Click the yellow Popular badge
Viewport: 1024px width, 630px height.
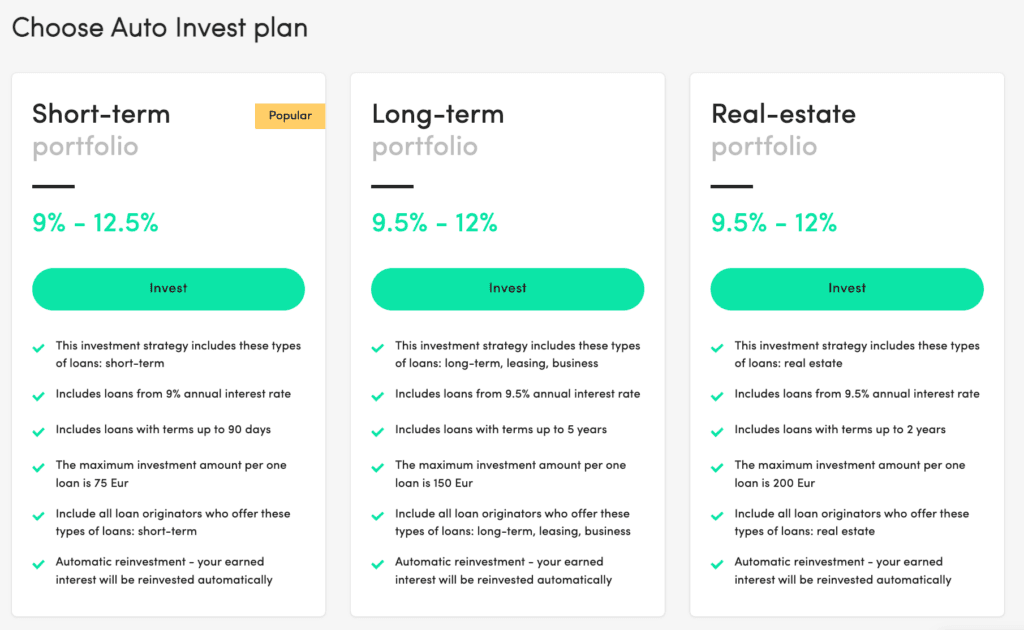tap(290, 116)
